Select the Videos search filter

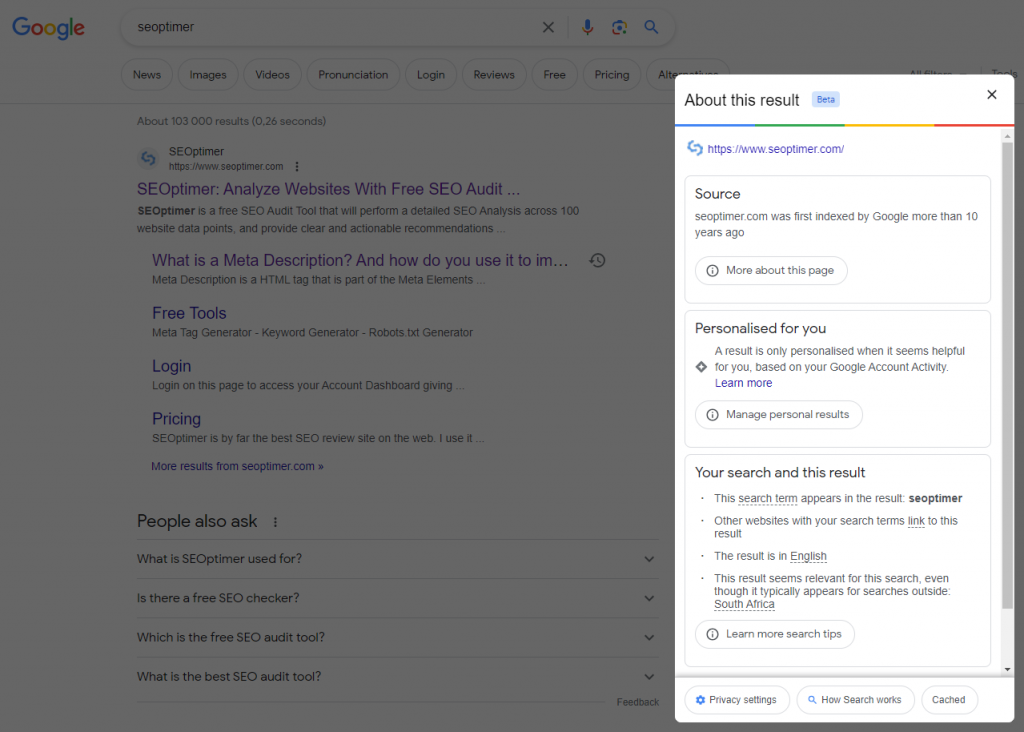272,75
